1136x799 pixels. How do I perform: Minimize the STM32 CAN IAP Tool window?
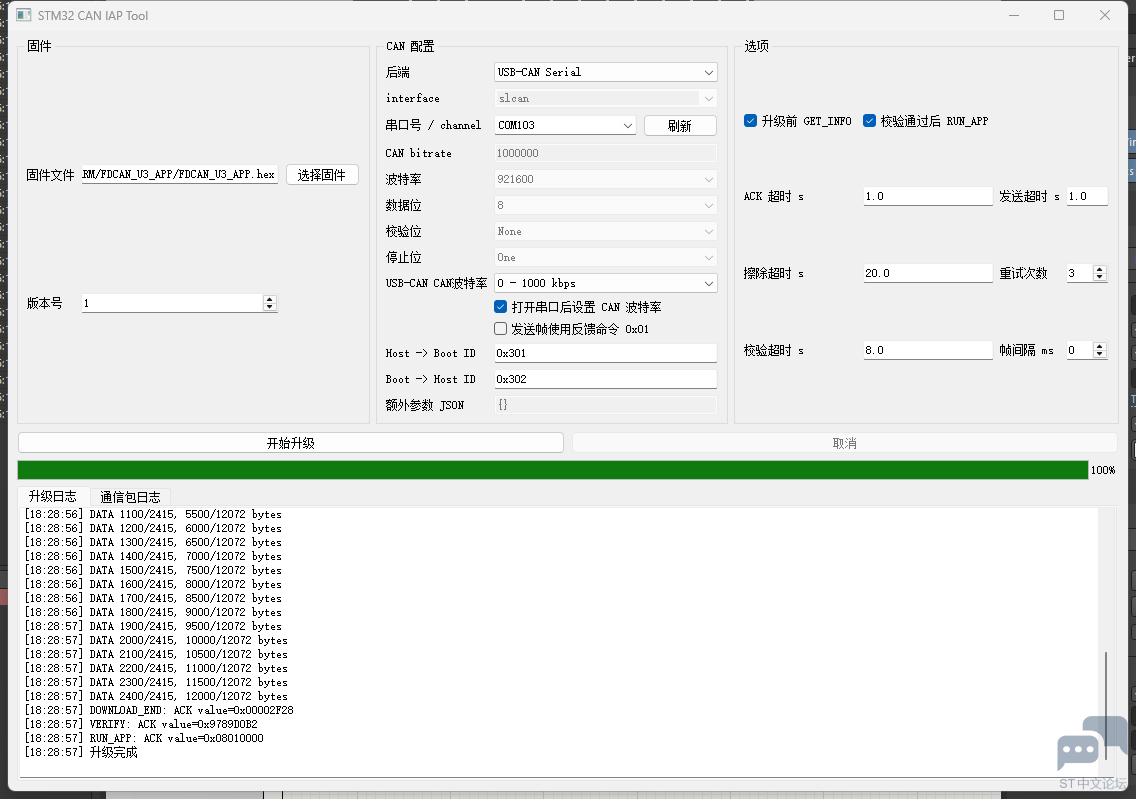tap(1014, 15)
